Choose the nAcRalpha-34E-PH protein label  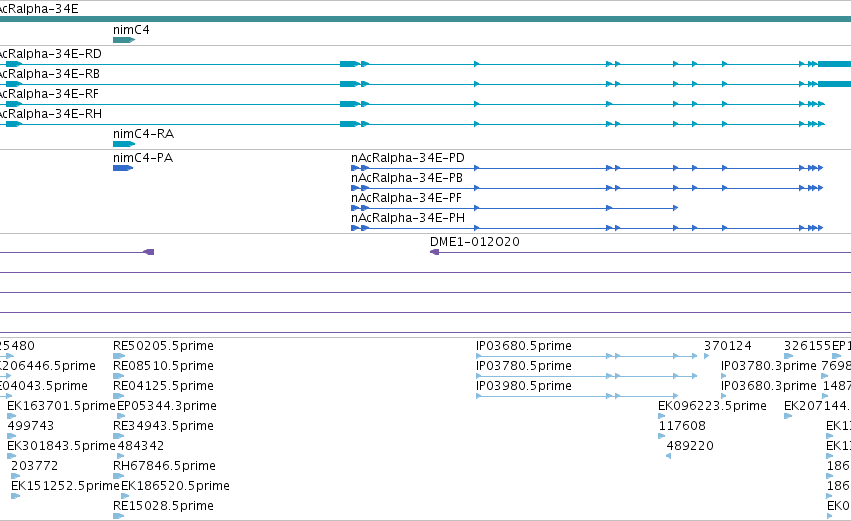coord(408,218)
